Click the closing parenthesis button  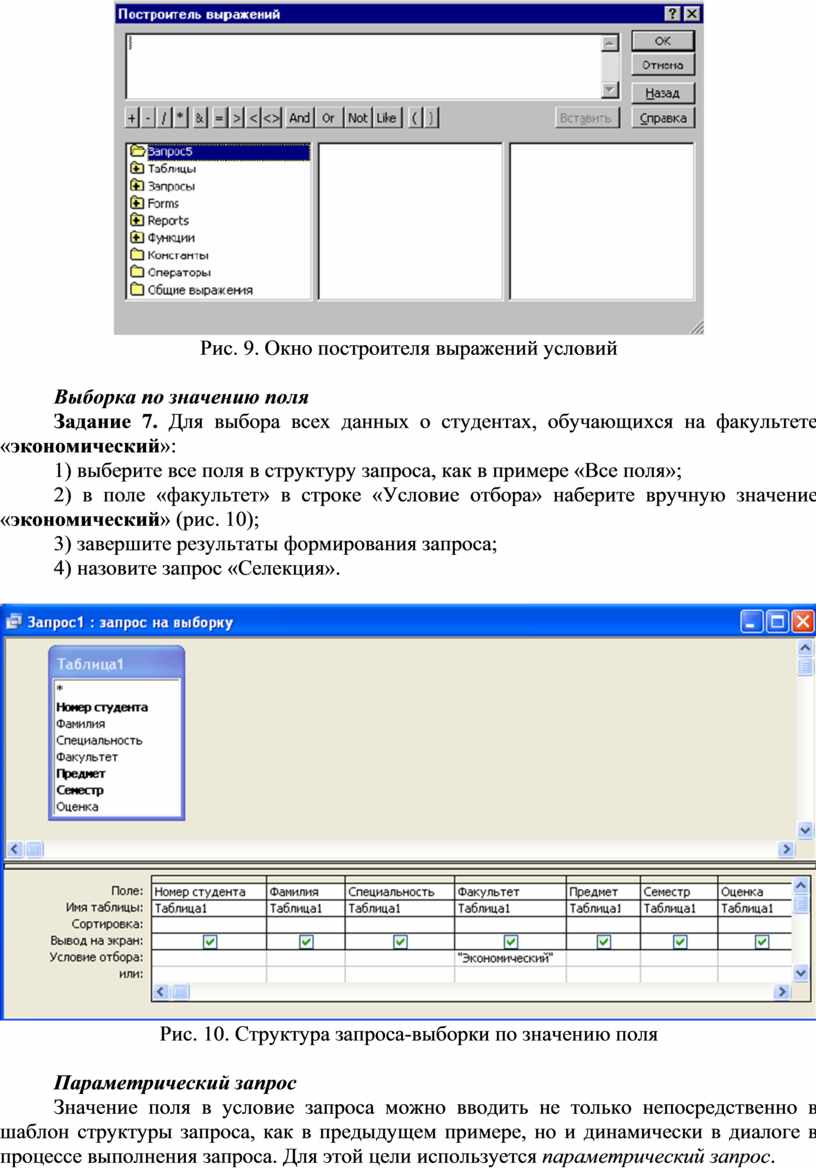click(x=431, y=118)
